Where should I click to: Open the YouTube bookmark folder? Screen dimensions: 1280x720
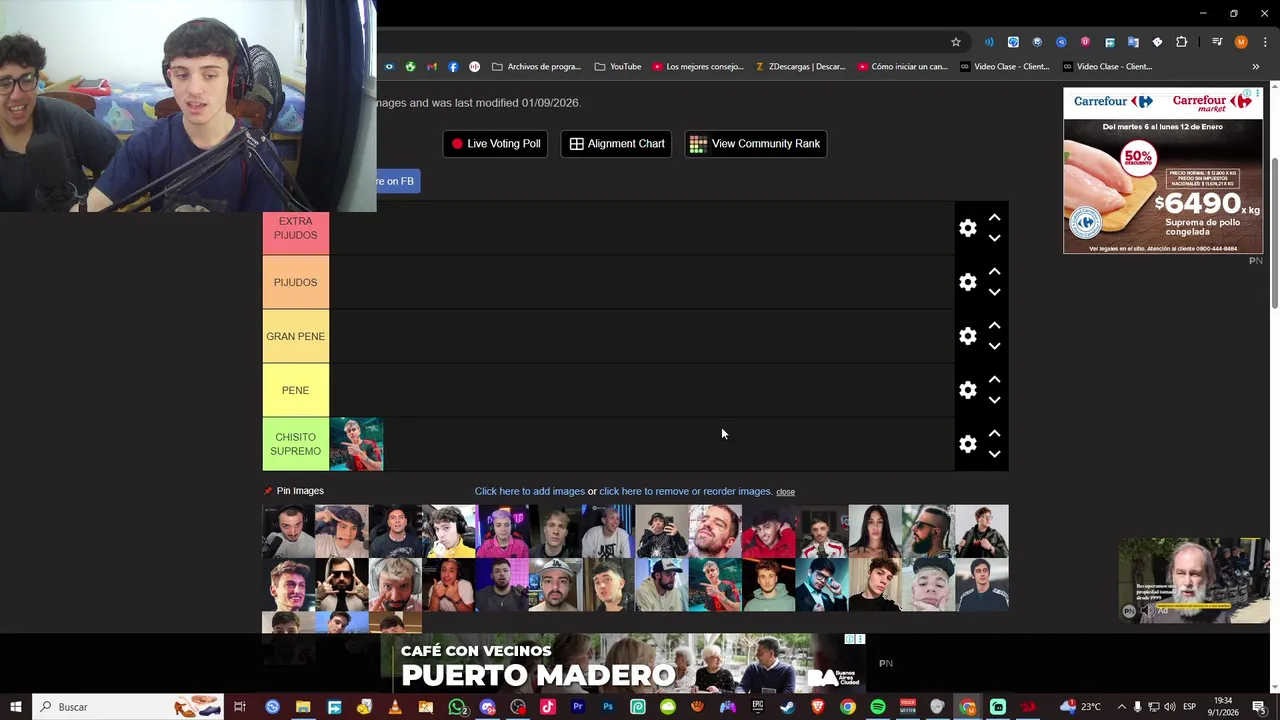(x=618, y=67)
